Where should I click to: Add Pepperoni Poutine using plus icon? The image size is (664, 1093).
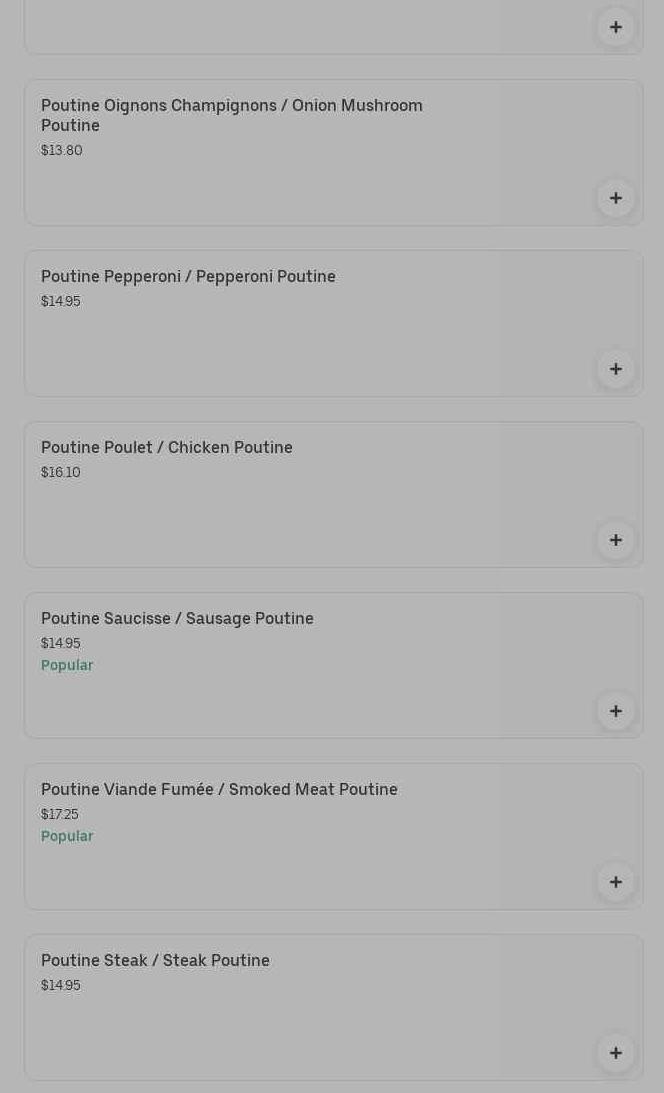[615, 369]
